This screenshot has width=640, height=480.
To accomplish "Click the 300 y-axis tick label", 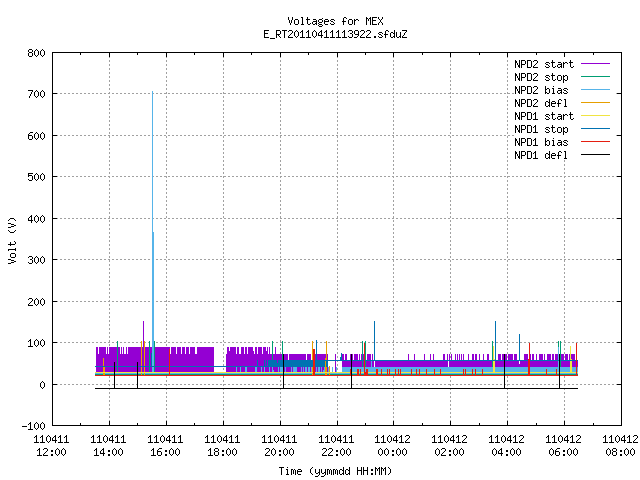I will point(36,260).
